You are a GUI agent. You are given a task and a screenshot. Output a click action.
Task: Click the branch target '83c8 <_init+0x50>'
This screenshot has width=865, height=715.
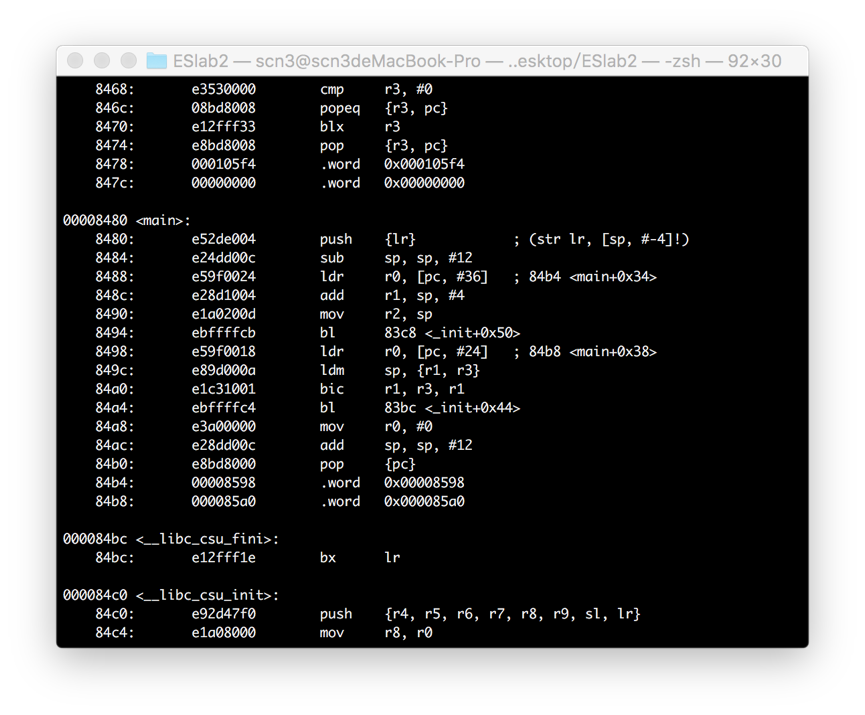[x=452, y=333]
